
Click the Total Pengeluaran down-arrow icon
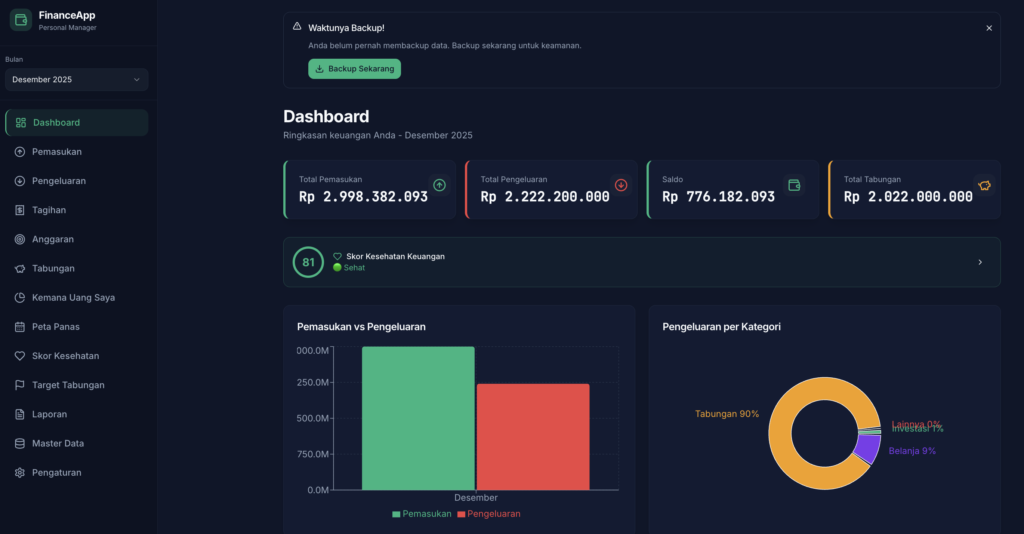[621, 185]
